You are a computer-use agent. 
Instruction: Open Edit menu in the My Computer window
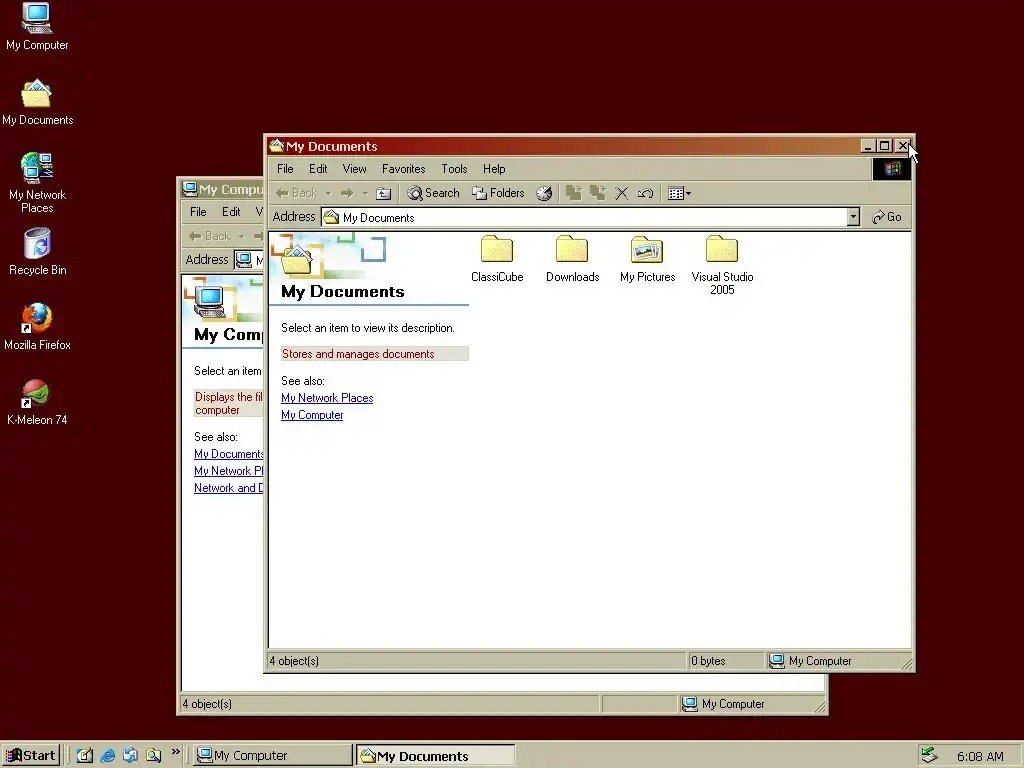coord(231,212)
